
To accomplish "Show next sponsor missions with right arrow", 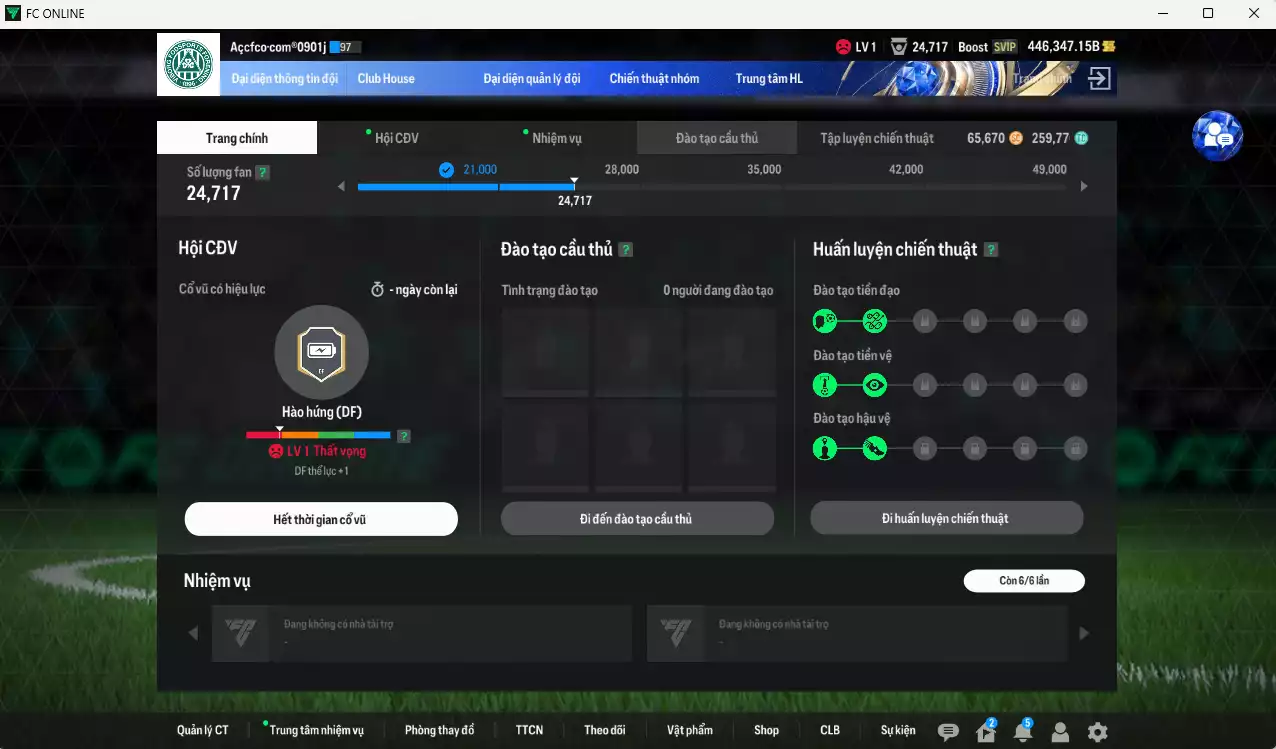I will (1084, 633).
